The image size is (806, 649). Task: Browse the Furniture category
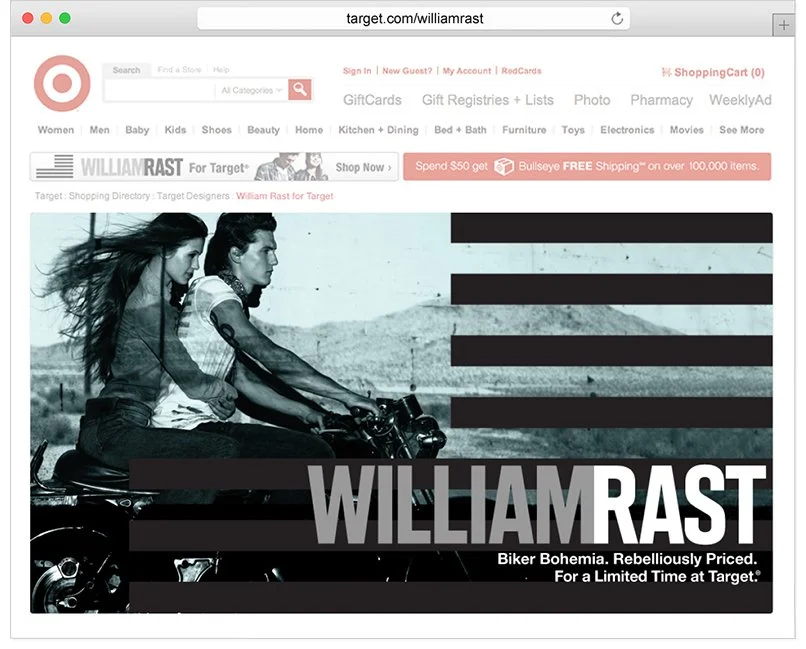524,130
